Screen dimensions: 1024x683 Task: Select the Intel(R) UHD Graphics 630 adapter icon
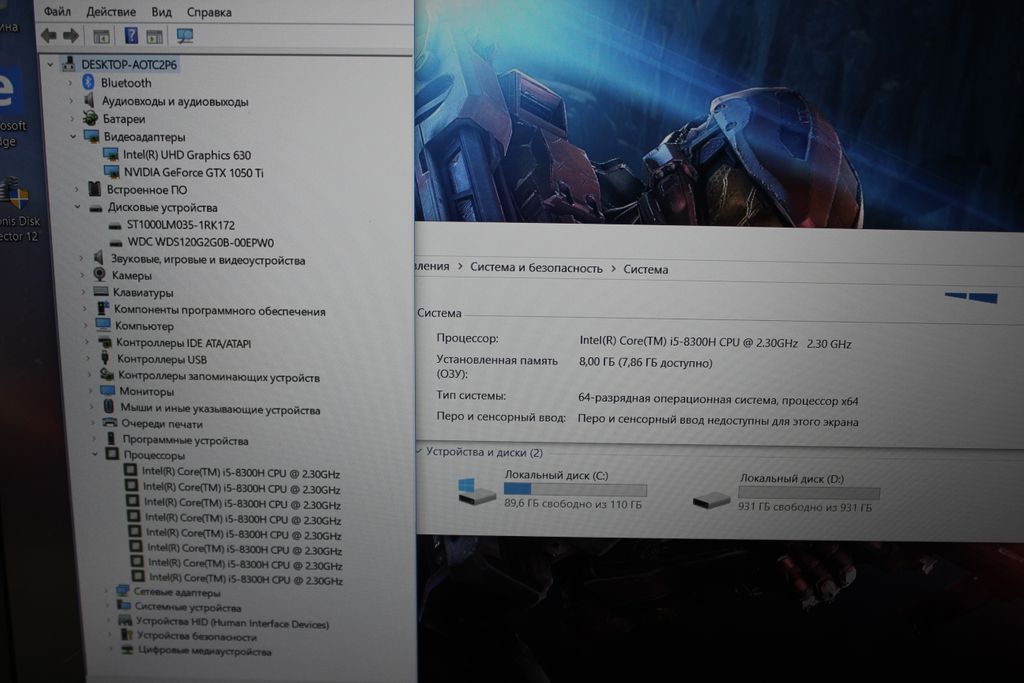pos(110,155)
